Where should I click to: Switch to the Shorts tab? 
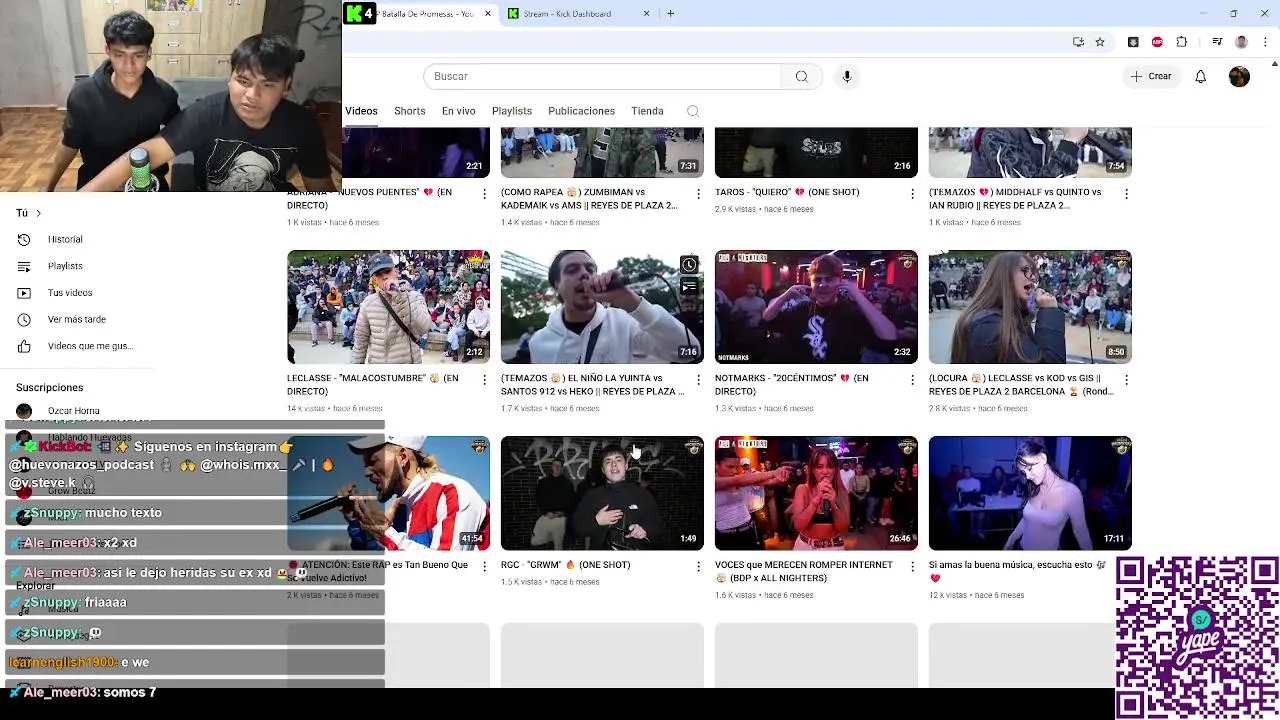(x=409, y=111)
